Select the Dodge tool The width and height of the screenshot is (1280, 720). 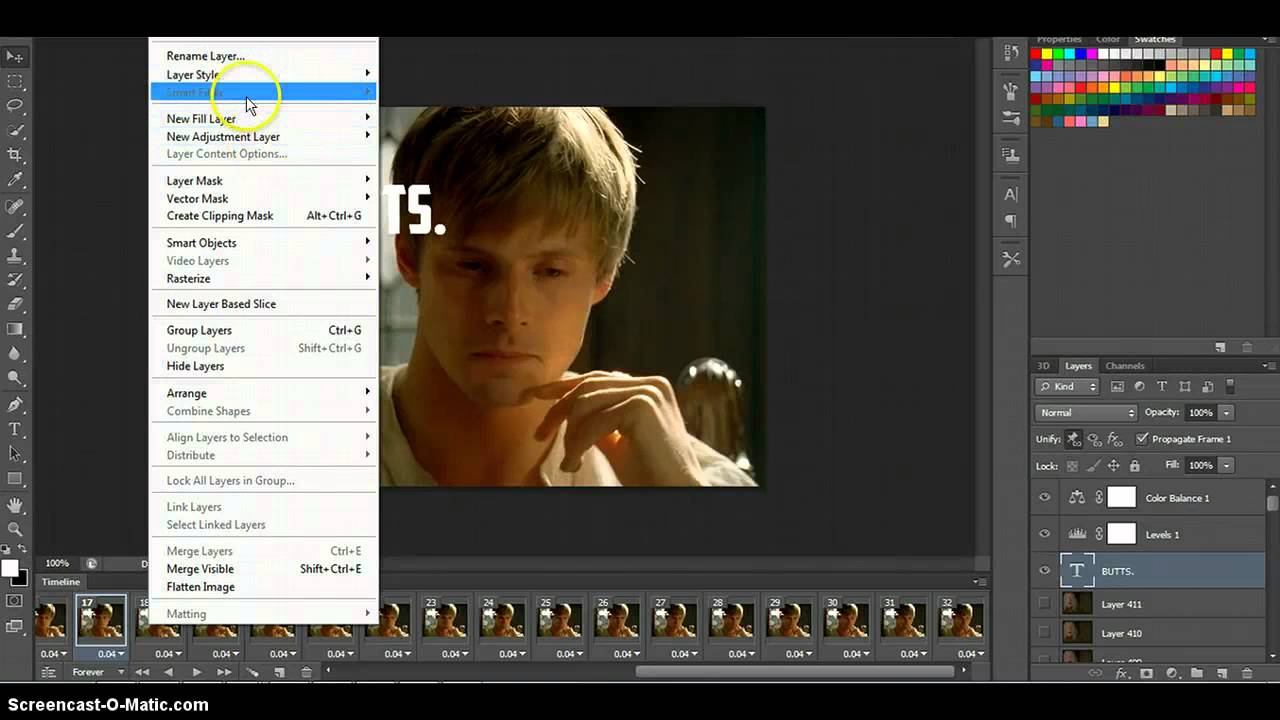coord(15,379)
